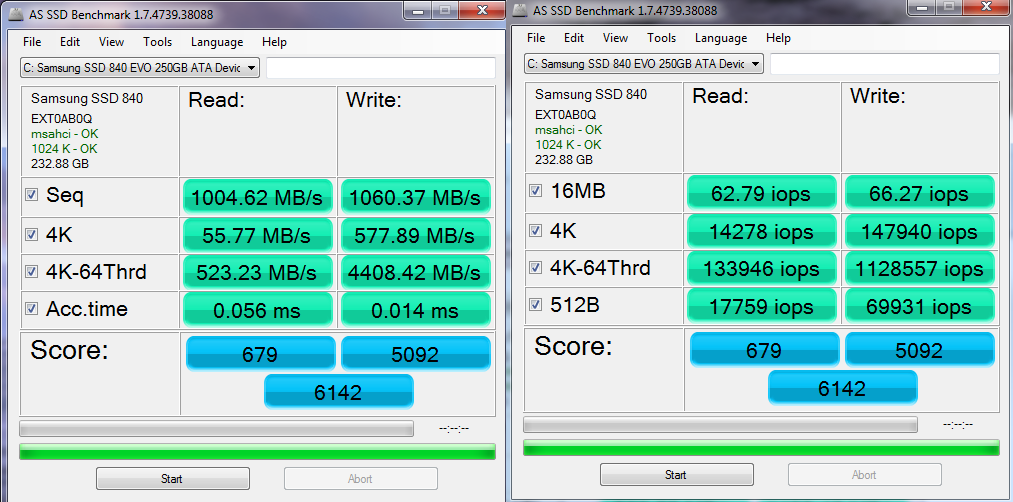Click the 4K write result 147940 iops
The width and height of the screenshot is (1013, 502).
point(920,231)
